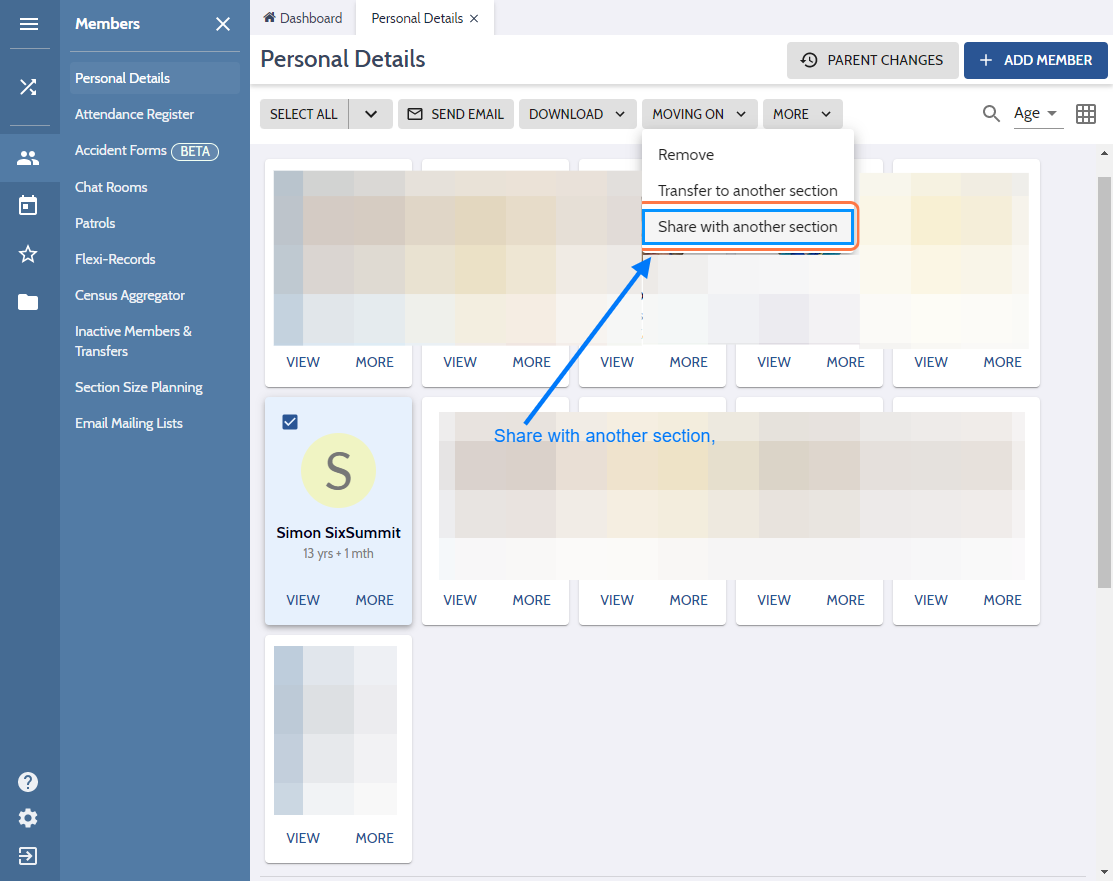The height and width of the screenshot is (881, 1113).
Task: Click the star badges icon
Action: 28,254
